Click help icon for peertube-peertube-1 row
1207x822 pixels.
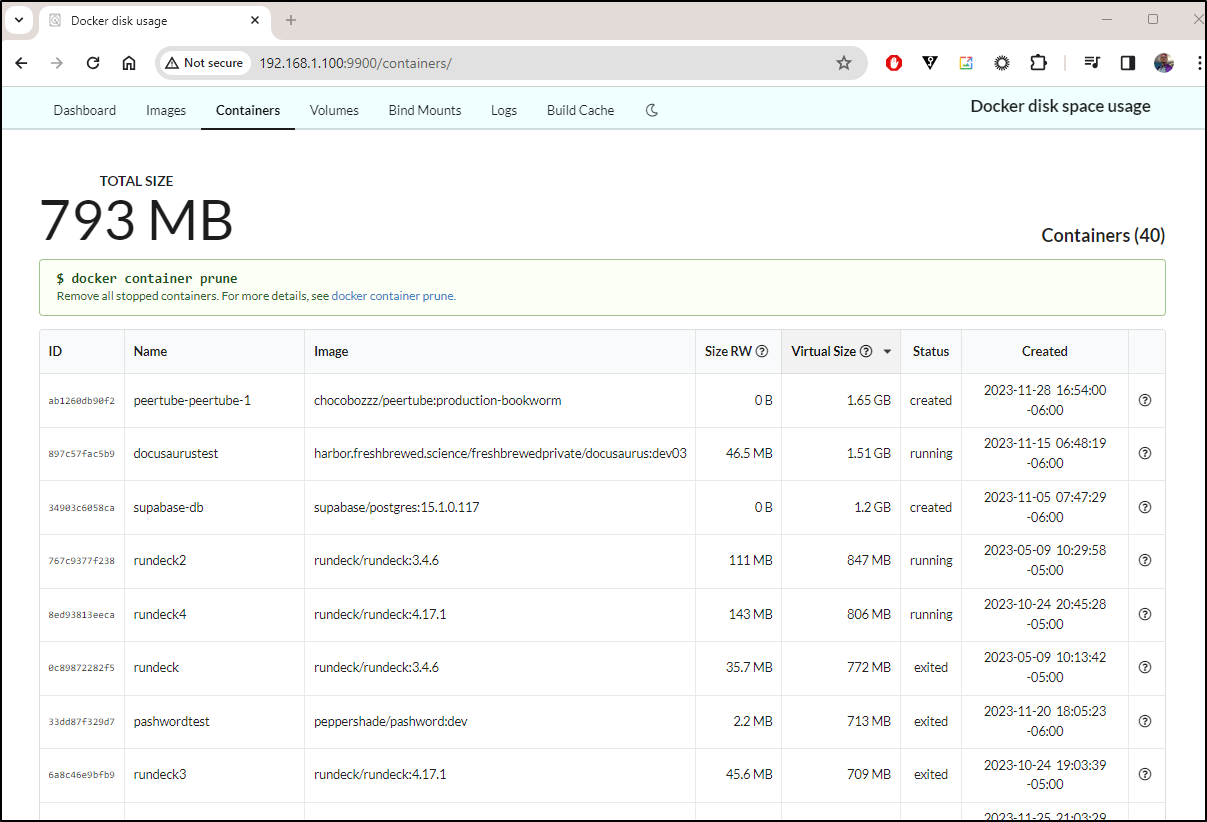point(1146,400)
